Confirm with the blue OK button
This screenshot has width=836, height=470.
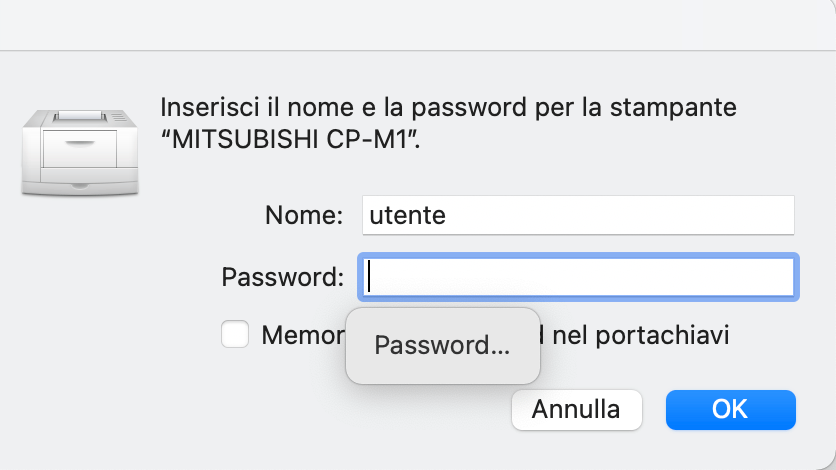pyautogui.click(x=730, y=409)
